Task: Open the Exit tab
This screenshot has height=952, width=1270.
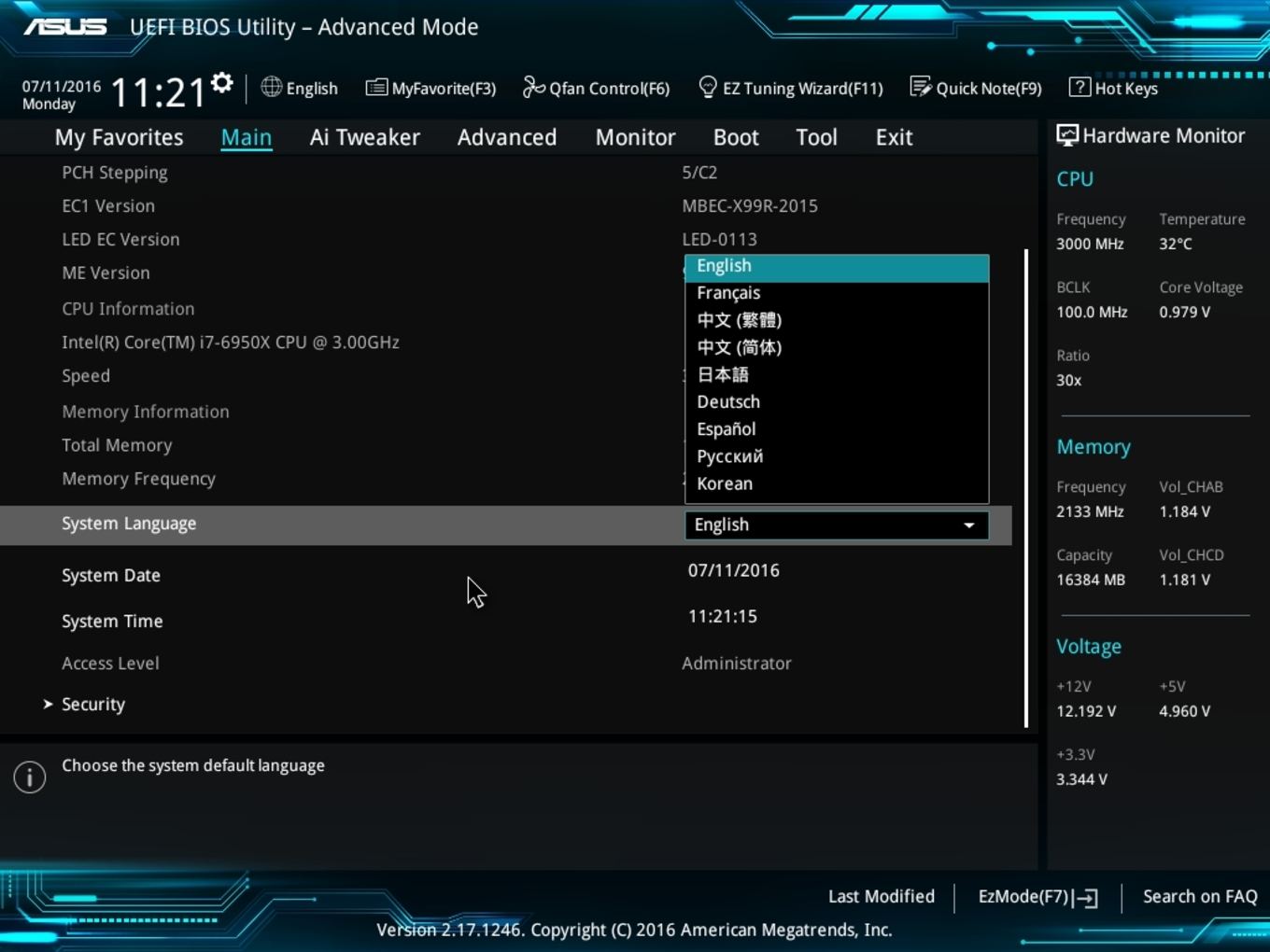Action: (x=894, y=137)
